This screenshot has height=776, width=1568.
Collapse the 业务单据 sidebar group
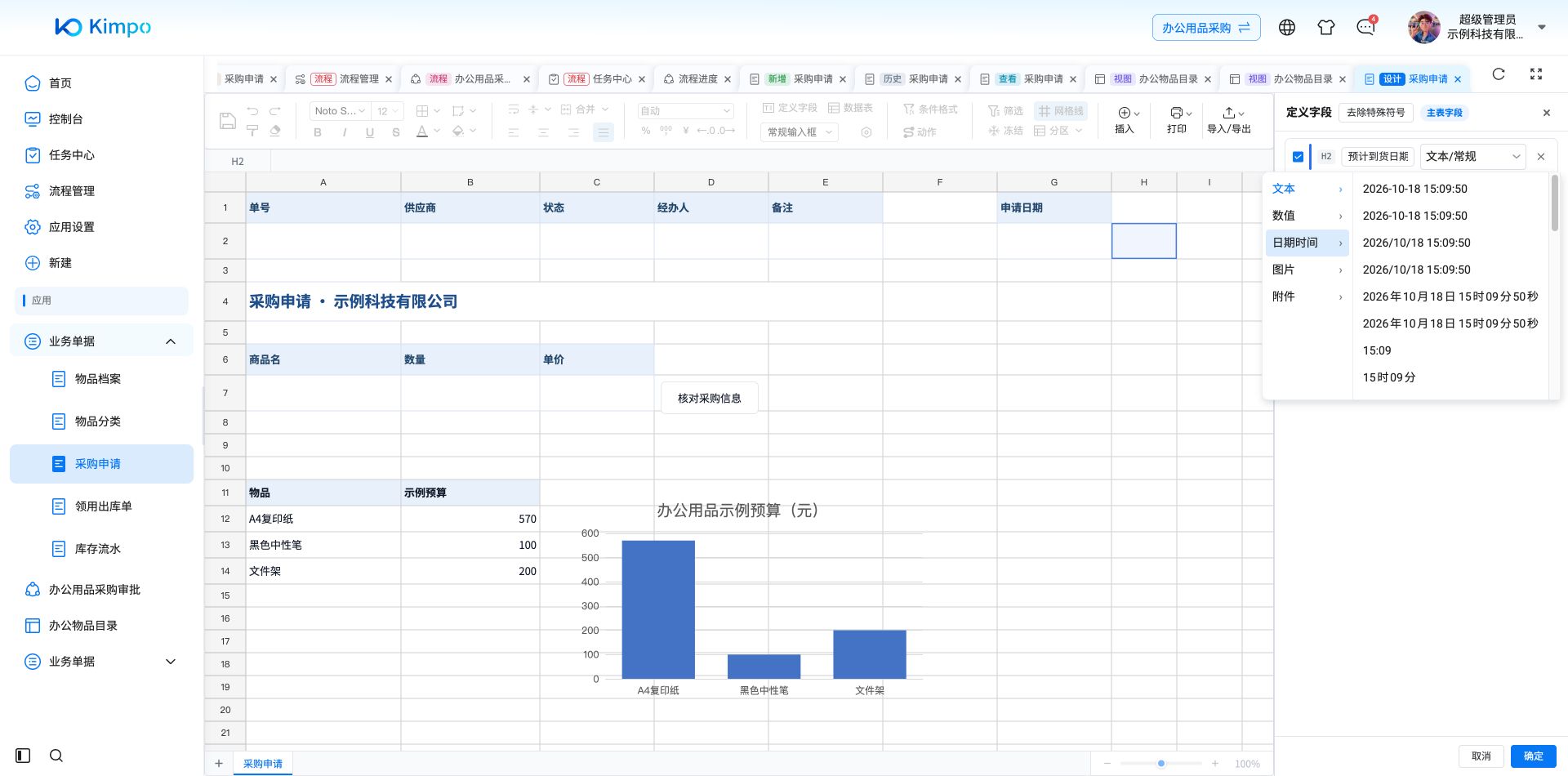(171, 341)
